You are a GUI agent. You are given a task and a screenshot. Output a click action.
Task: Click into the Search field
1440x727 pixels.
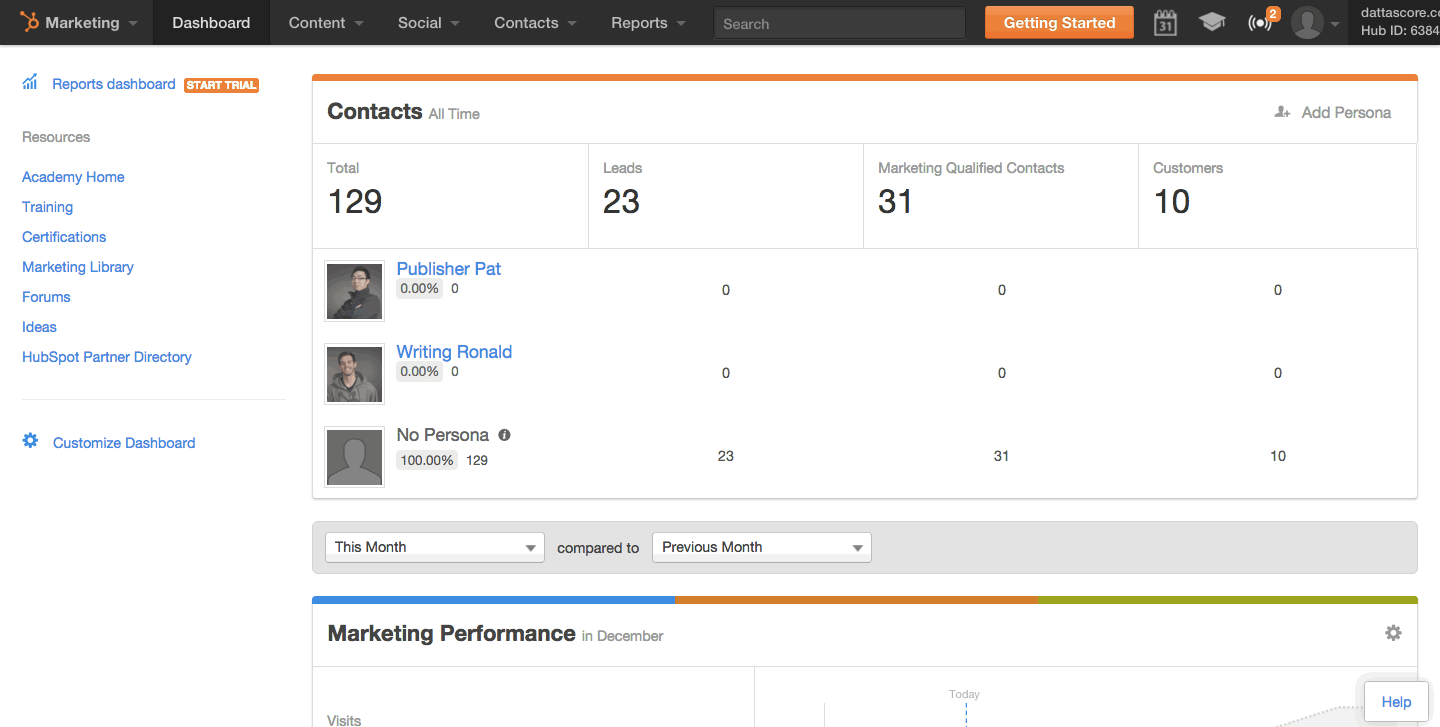coord(840,23)
